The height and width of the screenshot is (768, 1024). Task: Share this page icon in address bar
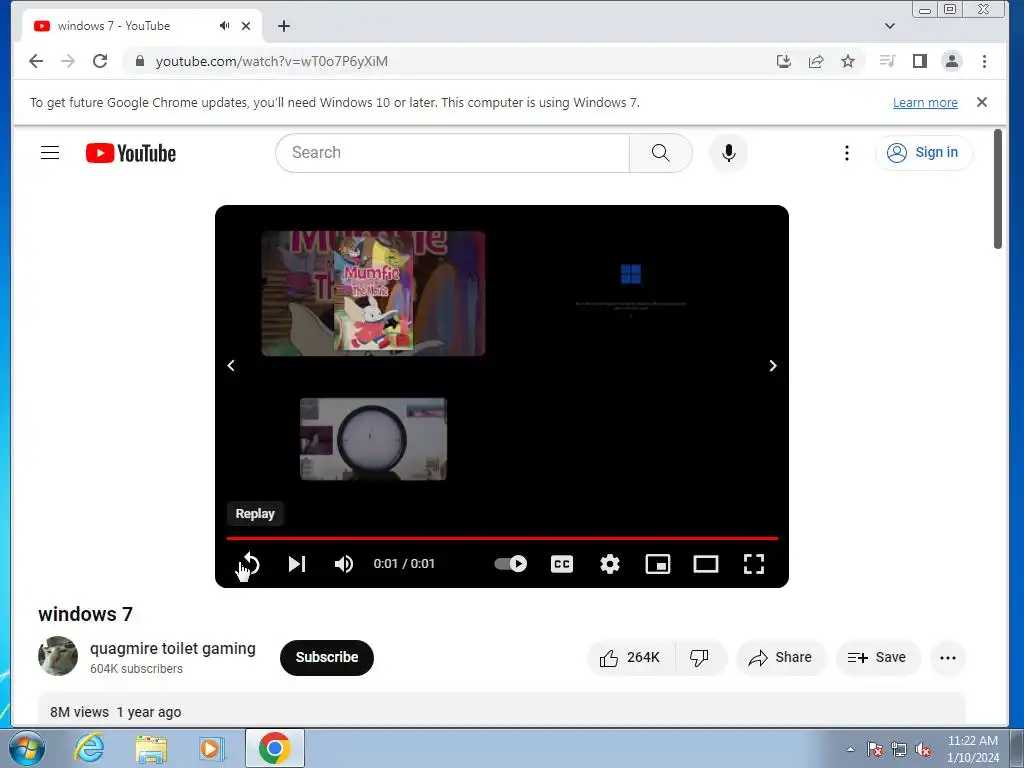coord(816,61)
